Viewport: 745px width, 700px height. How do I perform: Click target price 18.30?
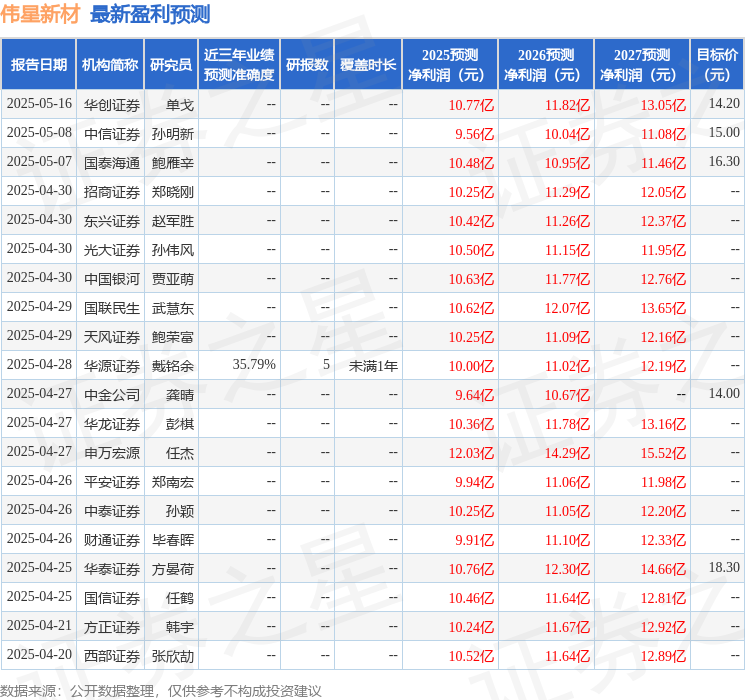[724, 567]
